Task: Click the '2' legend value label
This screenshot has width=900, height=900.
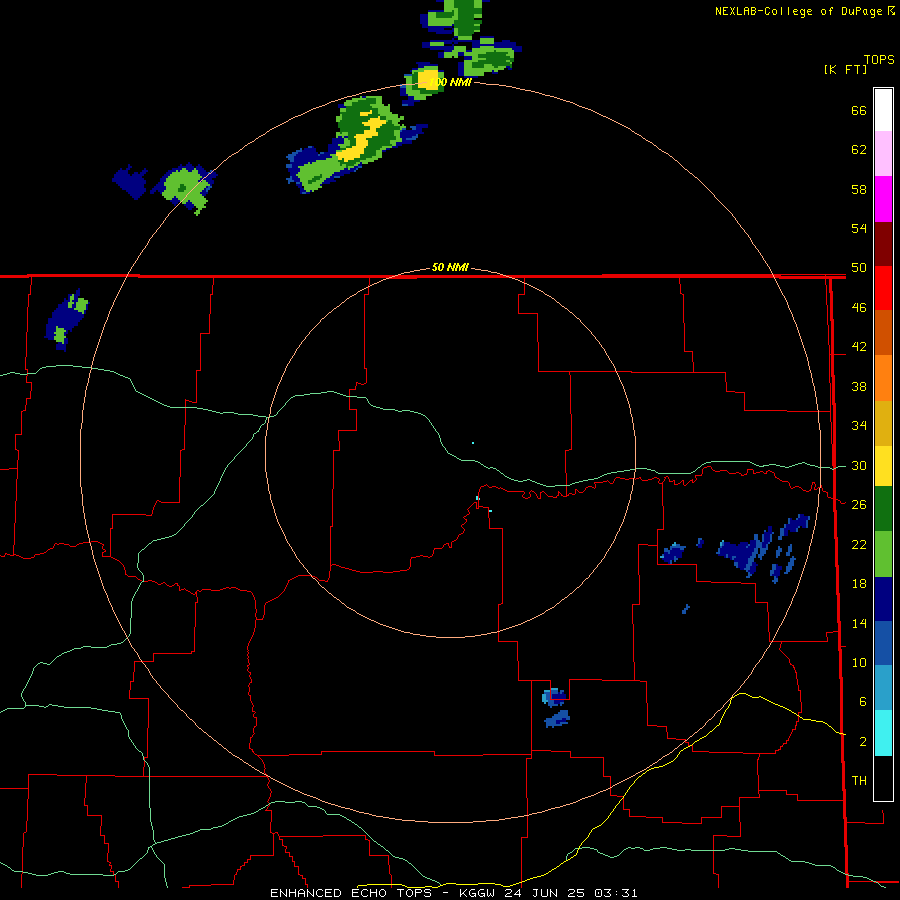Action: tap(863, 742)
